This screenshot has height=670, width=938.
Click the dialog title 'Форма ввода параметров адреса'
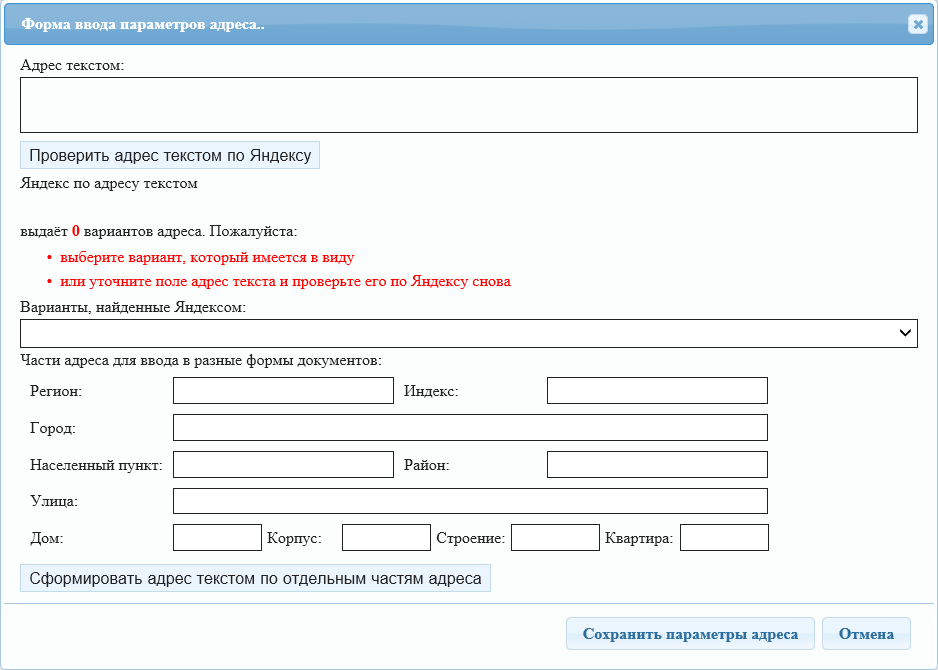[143, 24]
